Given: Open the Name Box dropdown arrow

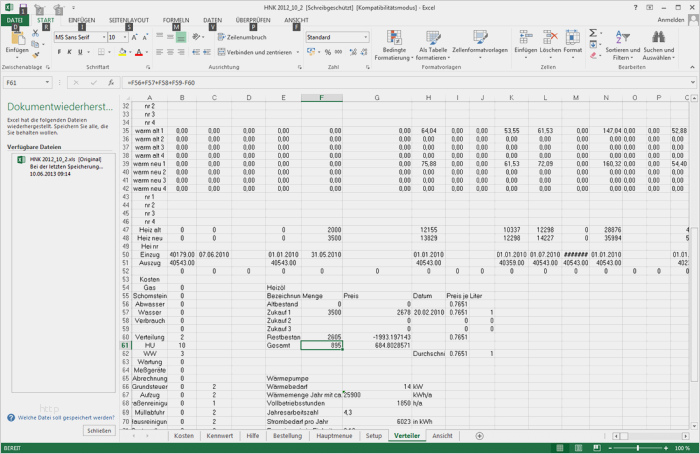Looking at the screenshot, I should point(47,83).
